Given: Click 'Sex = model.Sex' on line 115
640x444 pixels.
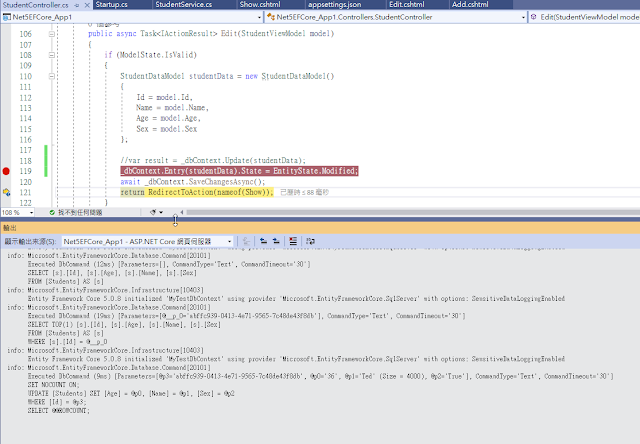Looking at the screenshot, I should [167, 129].
